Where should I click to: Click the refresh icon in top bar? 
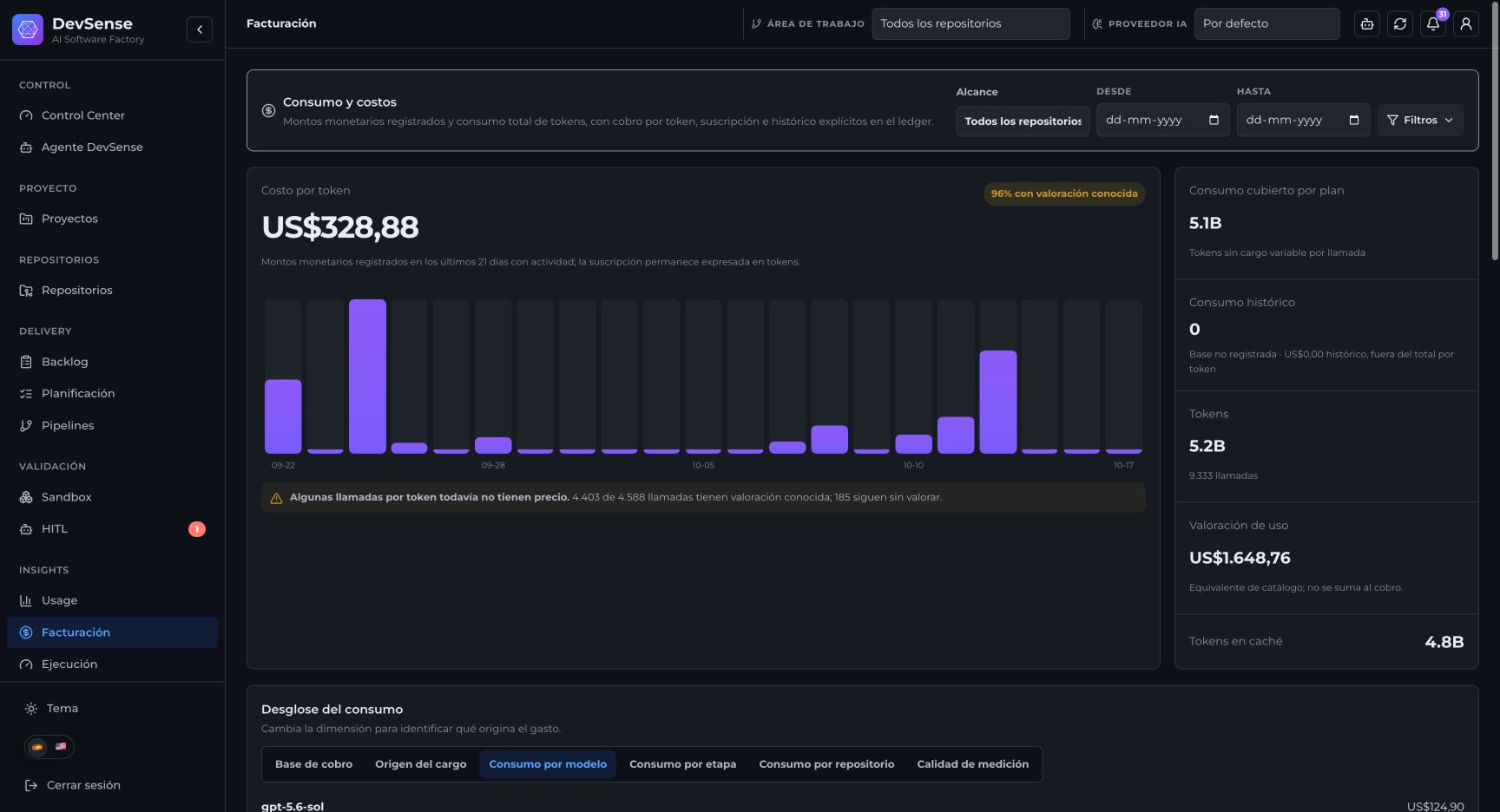click(x=1400, y=24)
